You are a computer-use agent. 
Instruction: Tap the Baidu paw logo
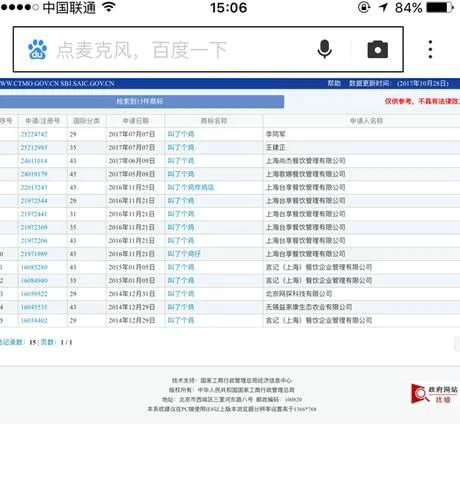click(37, 50)
